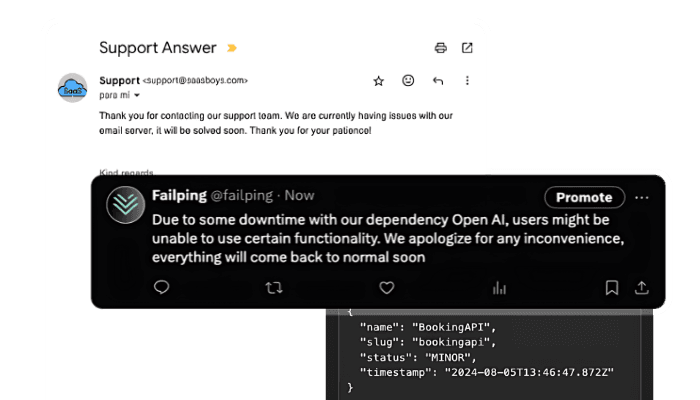
Task: Open the email in a new window
Action: coord(467,48)
